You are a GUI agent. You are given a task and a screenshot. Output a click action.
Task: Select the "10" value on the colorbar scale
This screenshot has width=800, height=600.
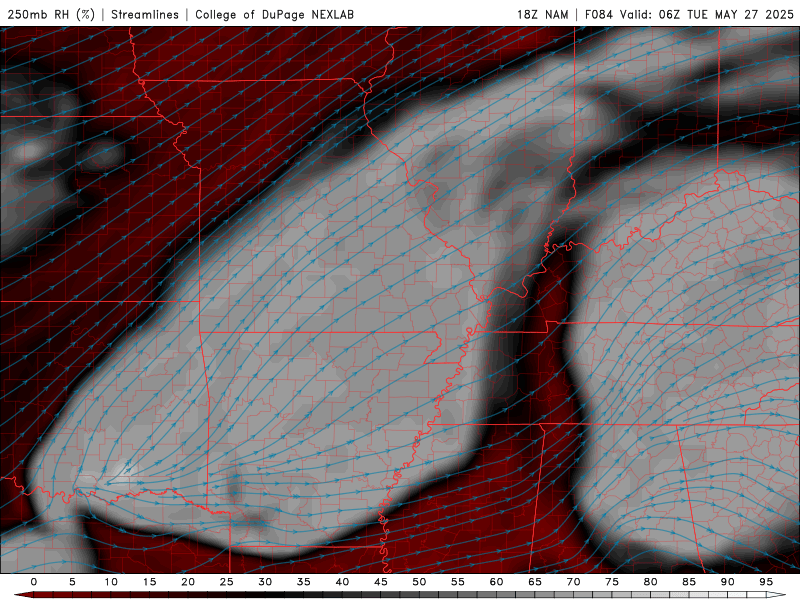pos(111,582)
